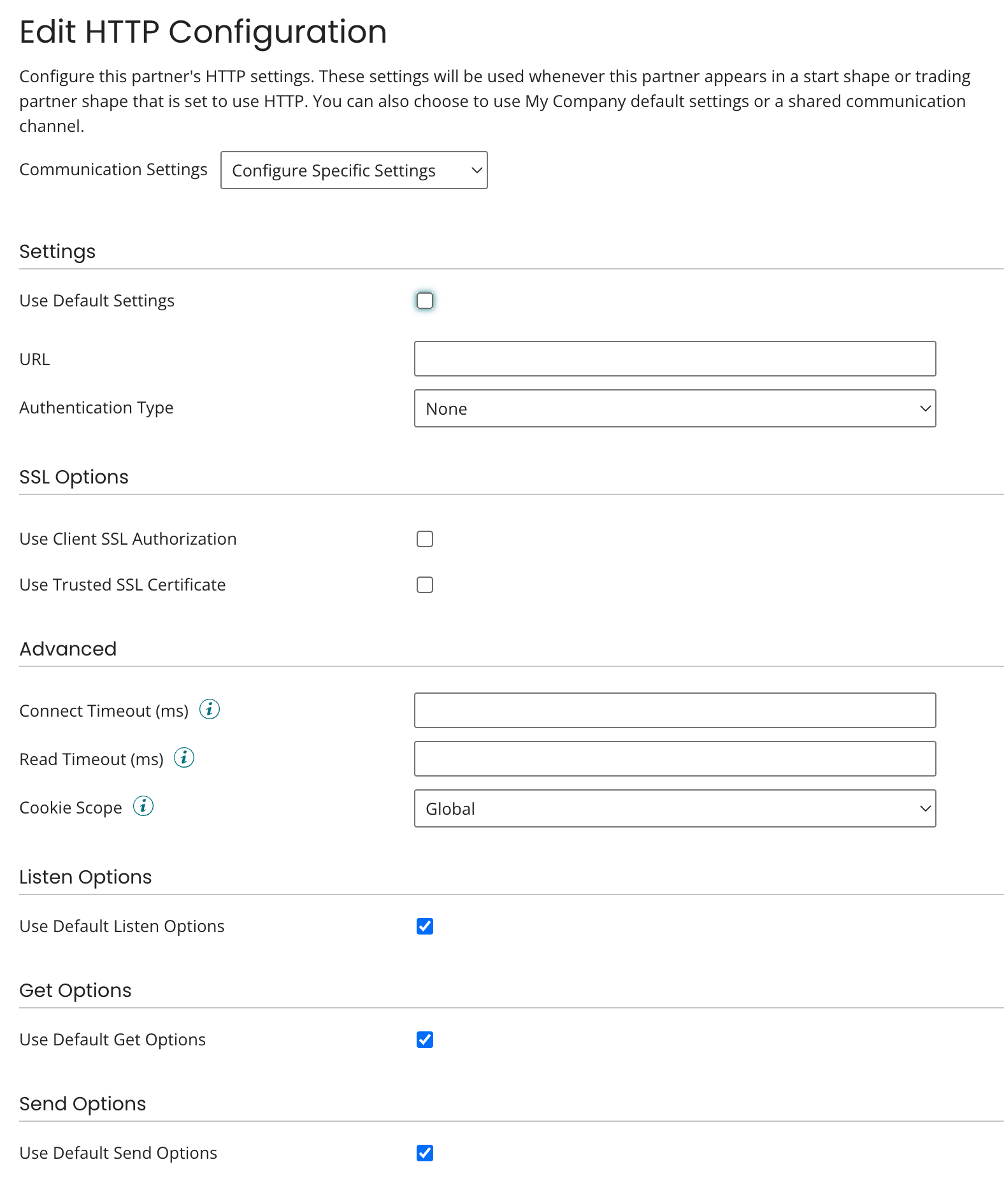This screenshot has height=1204, width=1004.
Task: Click inside the URL input field
Action: click(x=675, y=359)
